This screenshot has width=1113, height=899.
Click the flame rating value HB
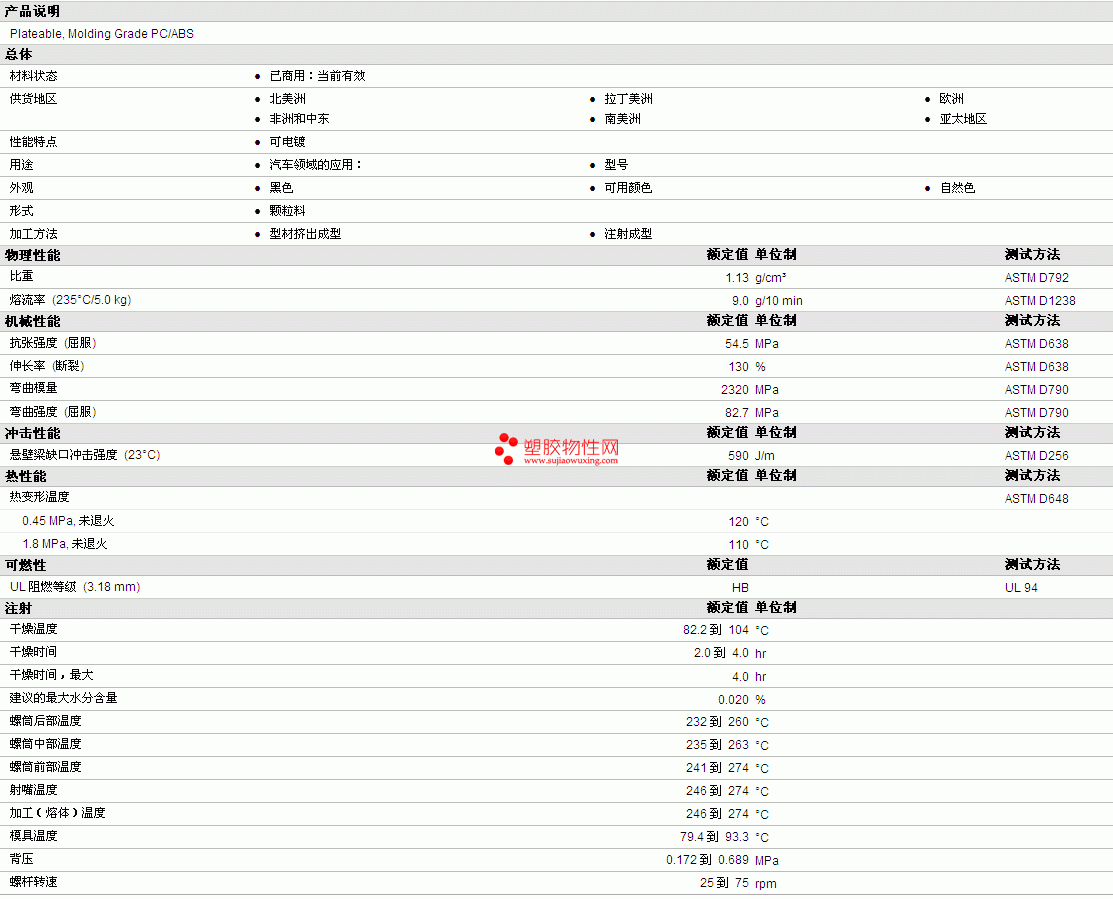740,588
